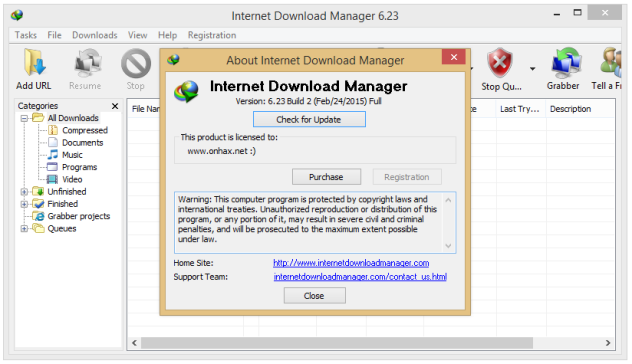Select the Documents category icon
The height and width of the screenshot is (364, 632).
pos(53,142)
